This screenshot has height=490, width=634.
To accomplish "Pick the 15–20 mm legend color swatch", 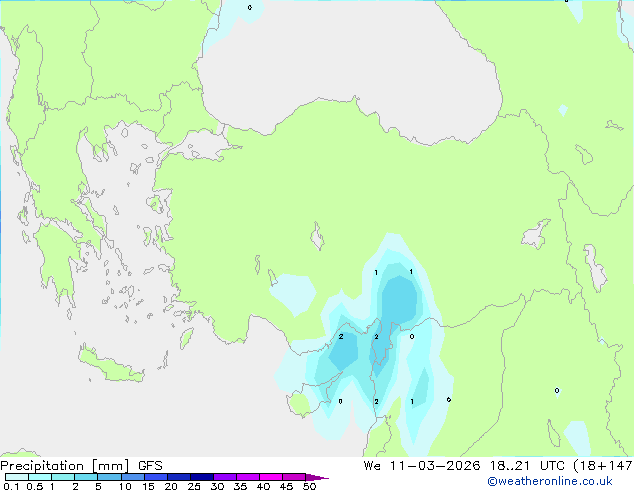I will [x=156, y=477].
